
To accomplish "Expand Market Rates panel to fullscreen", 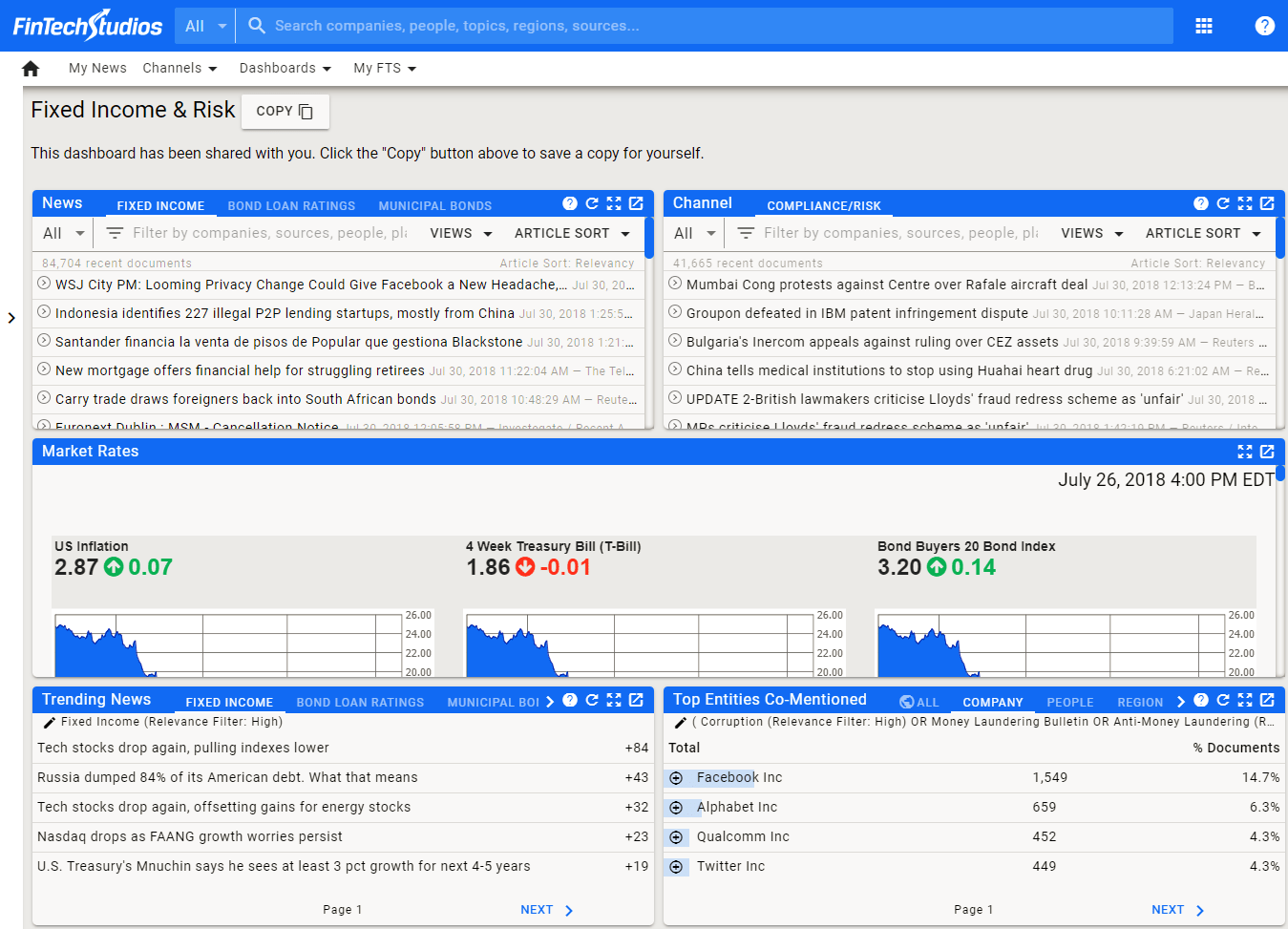I will tap(1245, 452).
